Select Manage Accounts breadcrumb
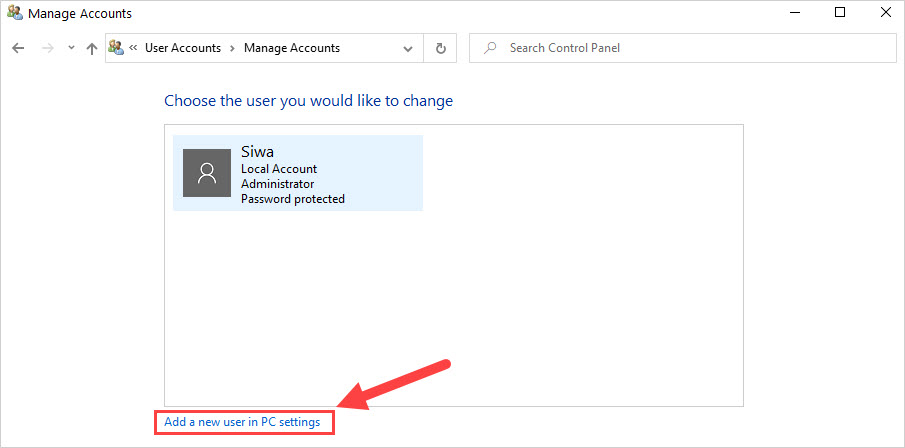The height and width of the screenshot is (448, 905). 291,48
